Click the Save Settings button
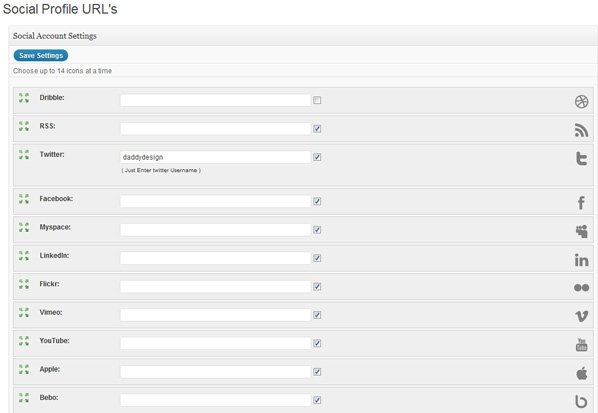Image resolution: width=598 pixels, height=413 pixels. [x=41, y=56]
